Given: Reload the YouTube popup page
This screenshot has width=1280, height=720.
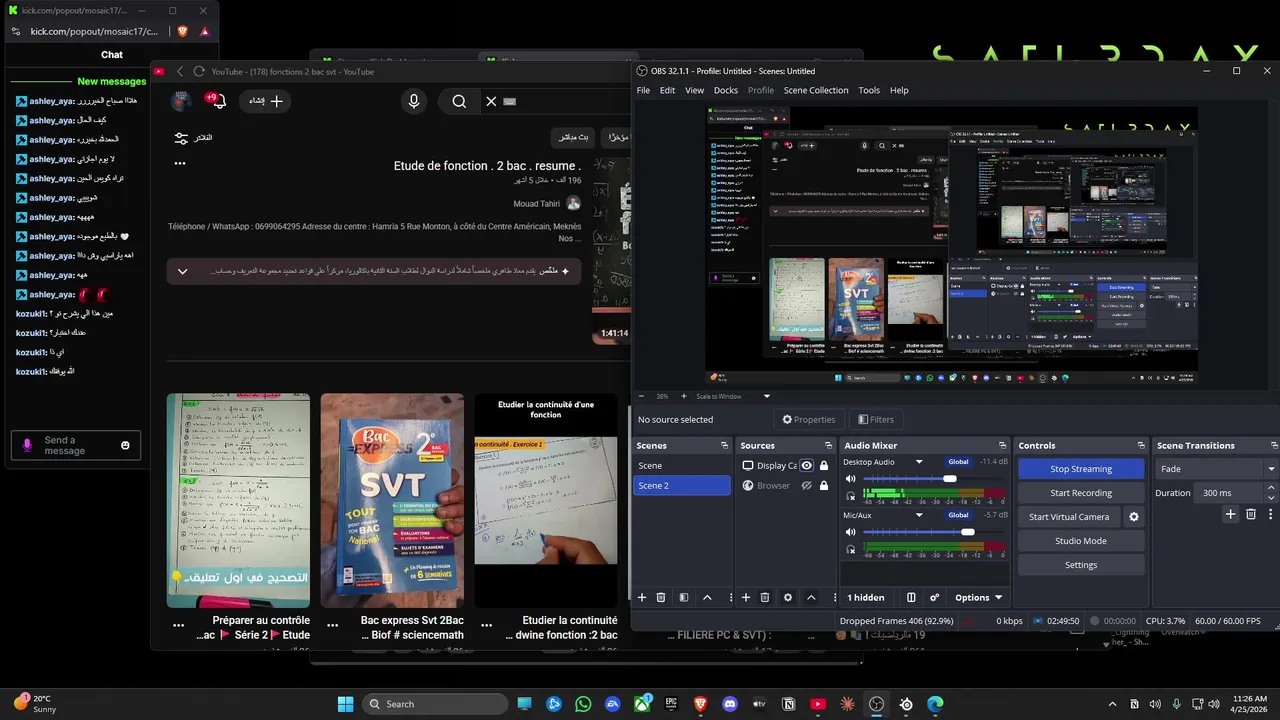Looking at the screenshot, I should pyautogui.click(x=199, y=71).
